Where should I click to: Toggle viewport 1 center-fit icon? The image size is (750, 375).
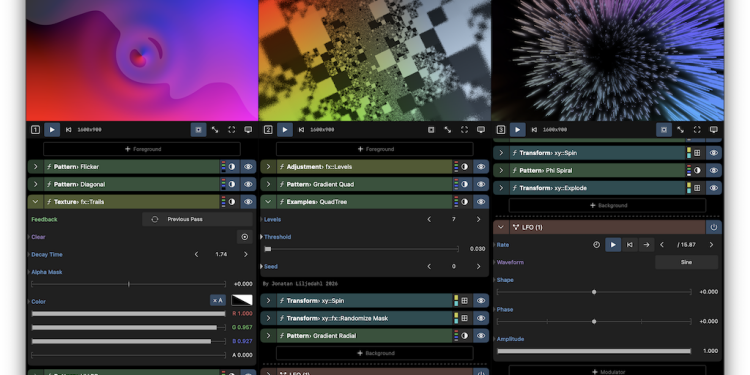[199, 130]
